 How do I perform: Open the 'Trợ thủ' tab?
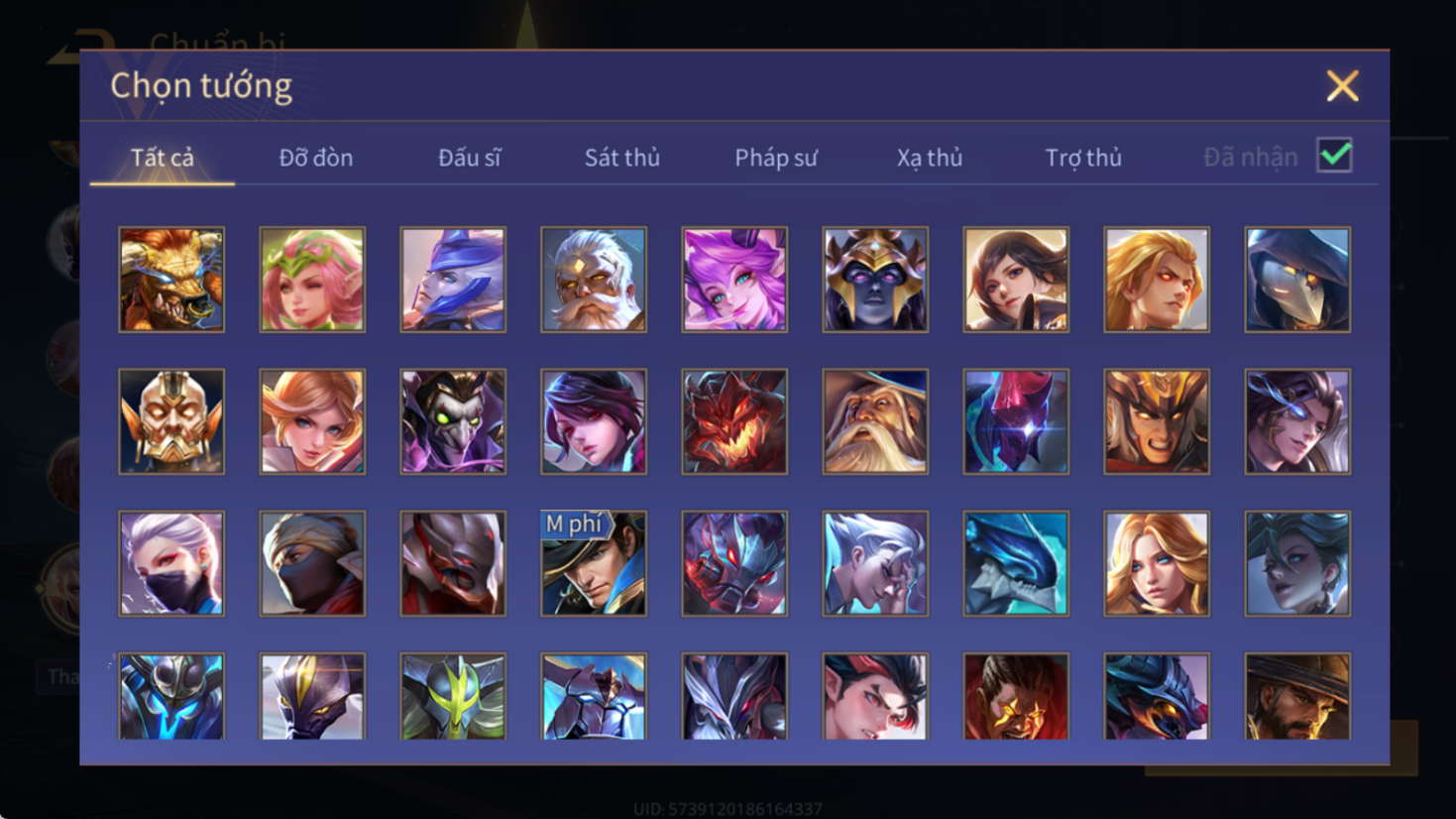1083,158
